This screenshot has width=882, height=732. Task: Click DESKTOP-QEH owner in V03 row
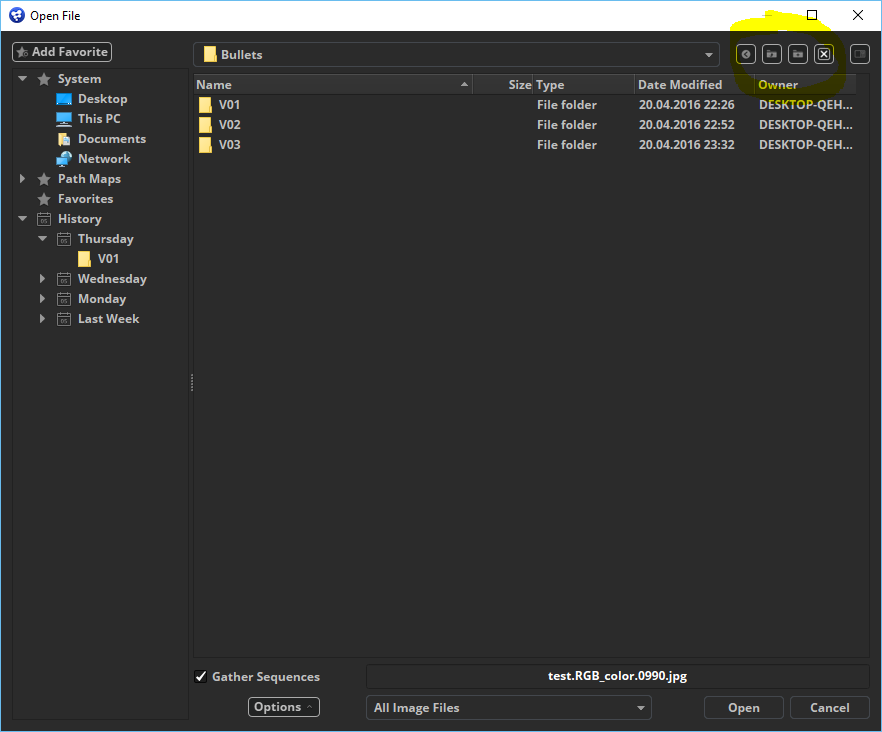click(806, 145)
